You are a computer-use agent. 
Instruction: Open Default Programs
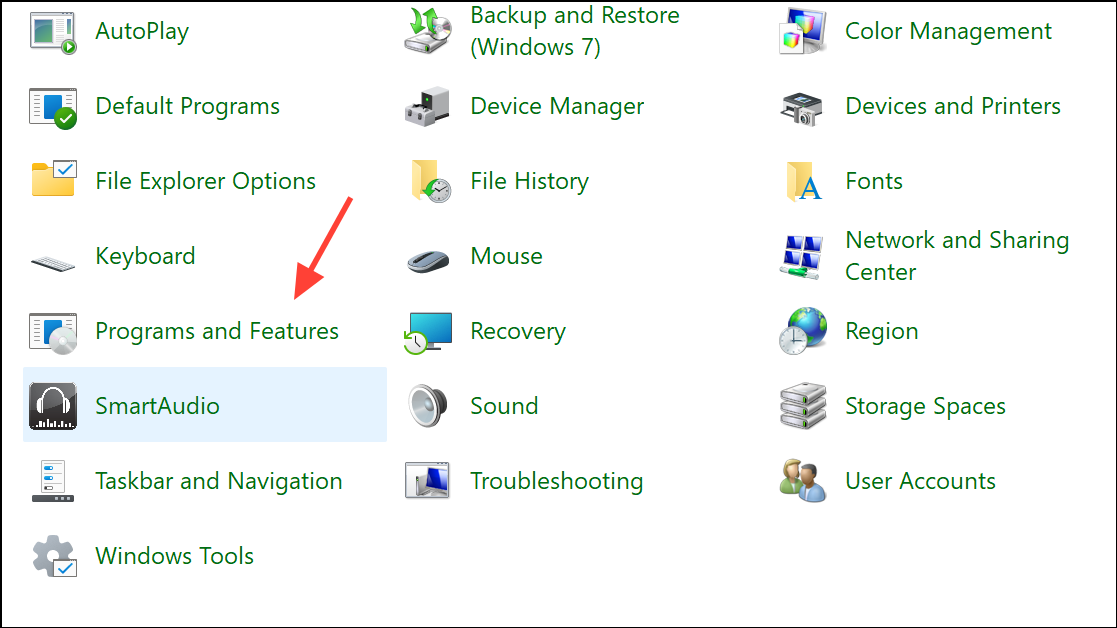pyautogui.click(x=186, y=106)
